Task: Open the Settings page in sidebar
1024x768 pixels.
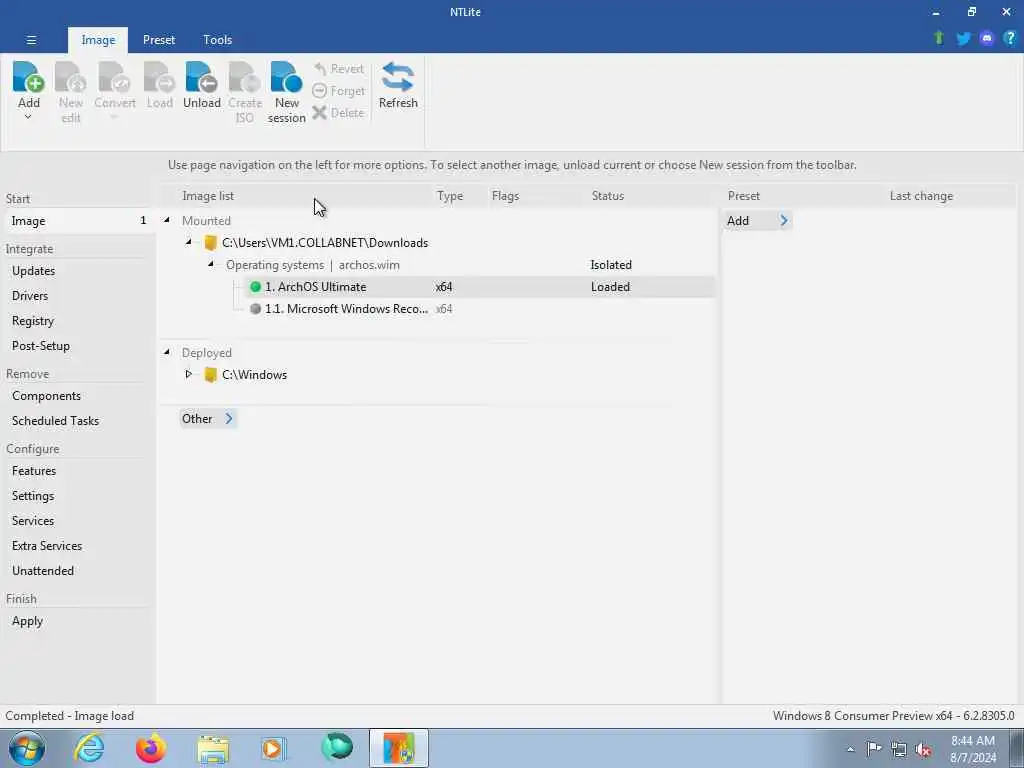Action: 33,496
